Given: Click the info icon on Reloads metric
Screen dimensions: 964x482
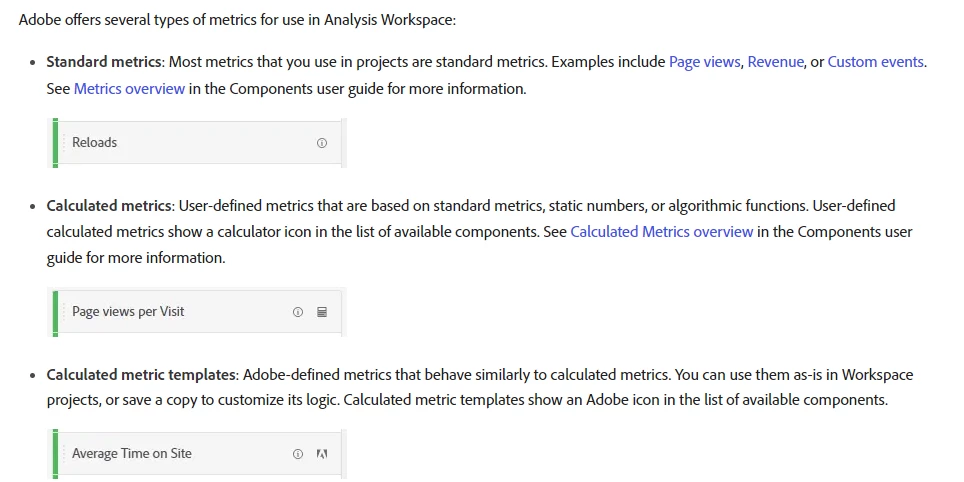Looking at the screenshot, I should 322,143.
